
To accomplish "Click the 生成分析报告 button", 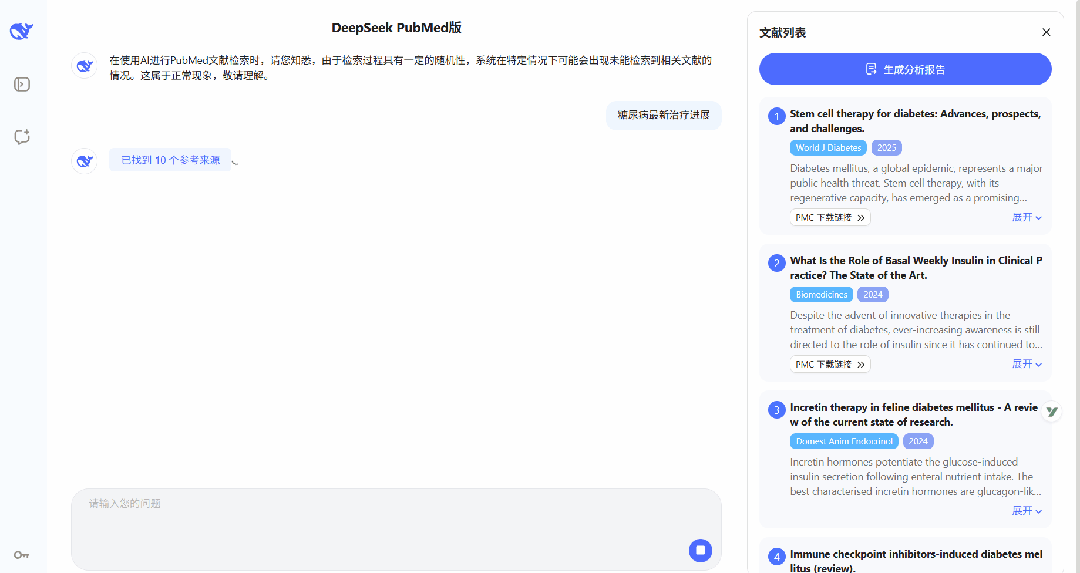I will pos(905,70).
